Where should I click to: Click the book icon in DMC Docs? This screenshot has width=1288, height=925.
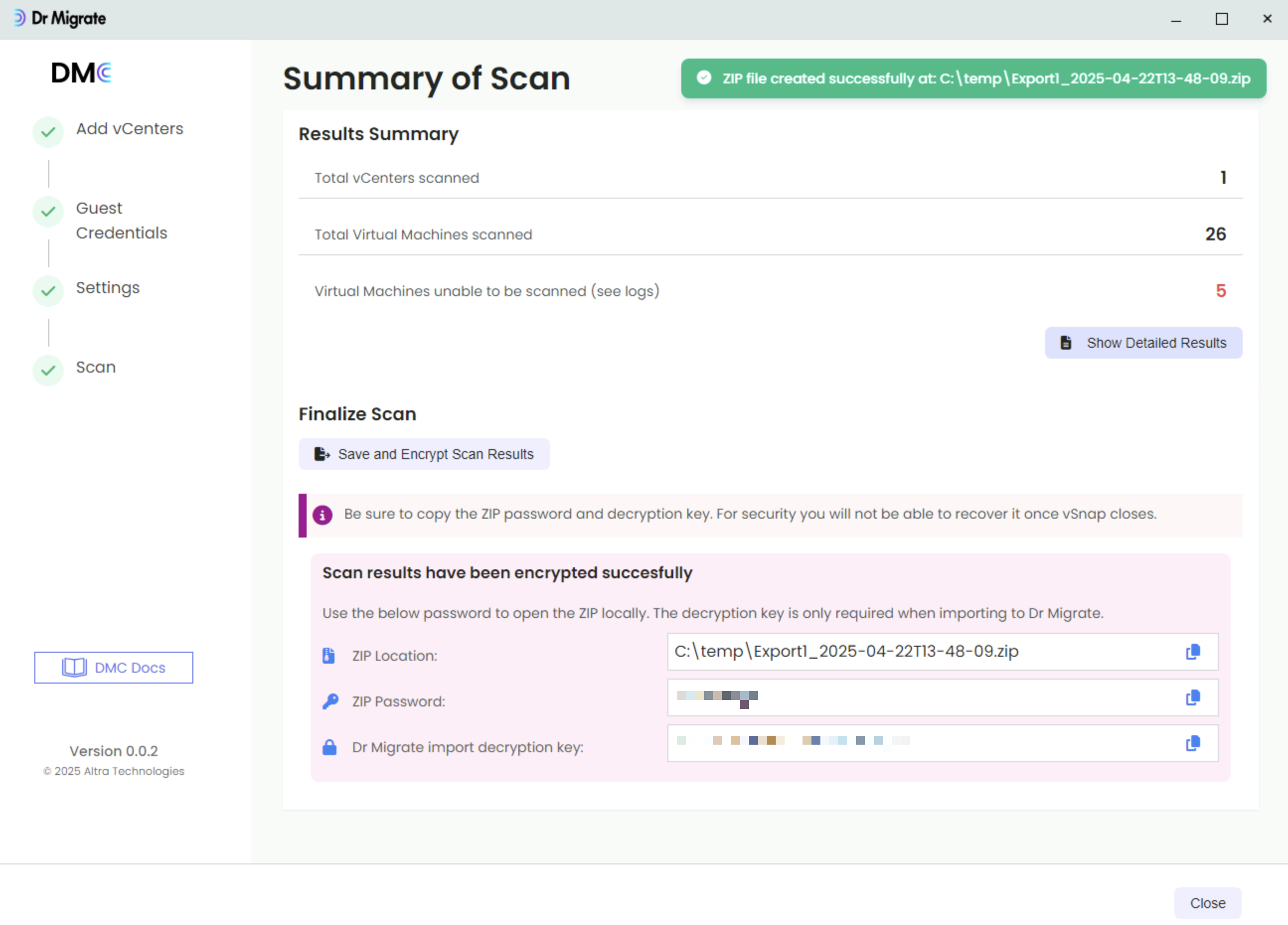pos(75,668)
